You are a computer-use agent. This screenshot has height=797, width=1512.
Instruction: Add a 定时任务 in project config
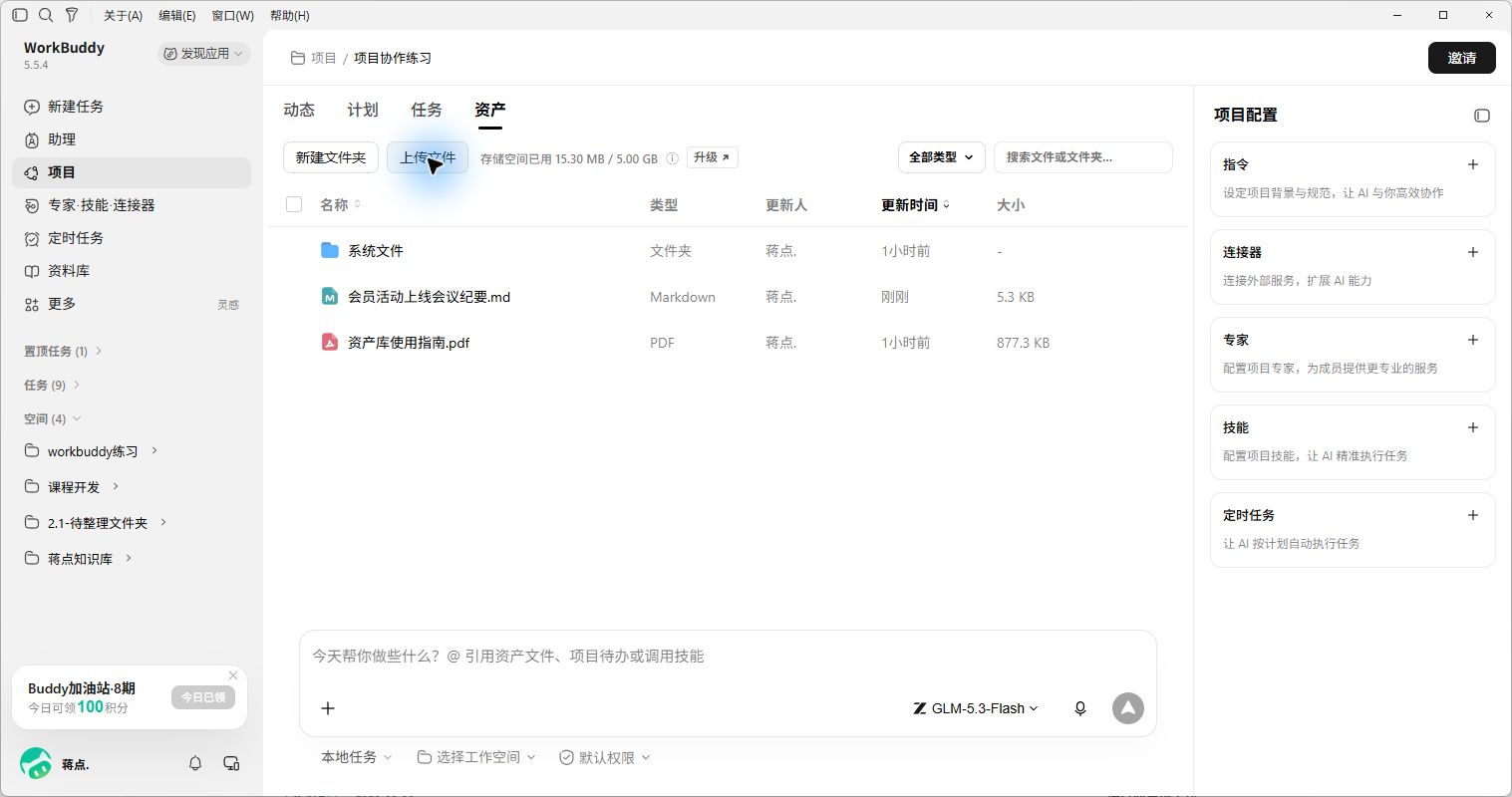point(1473,515)
